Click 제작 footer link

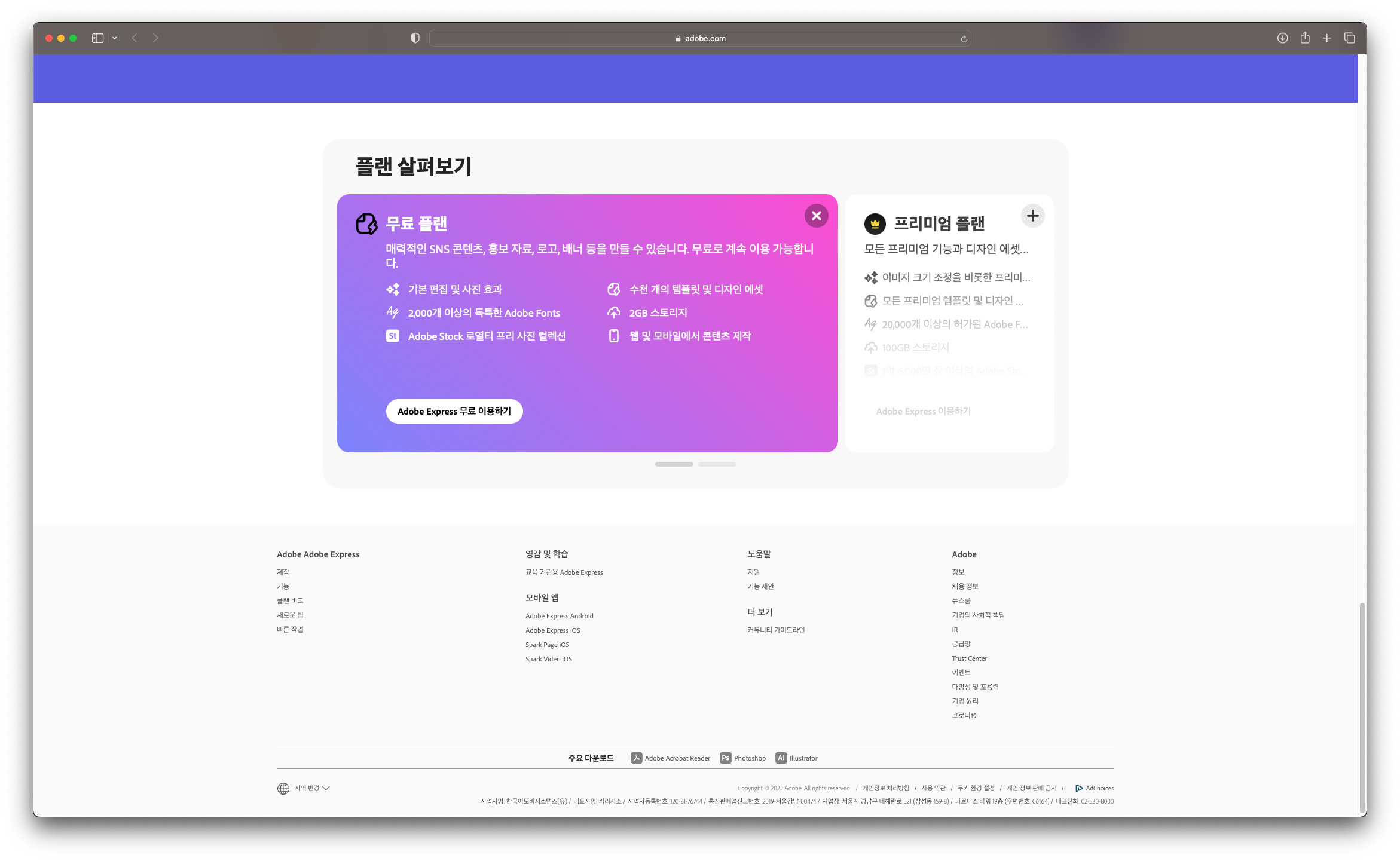coord(283,572)
